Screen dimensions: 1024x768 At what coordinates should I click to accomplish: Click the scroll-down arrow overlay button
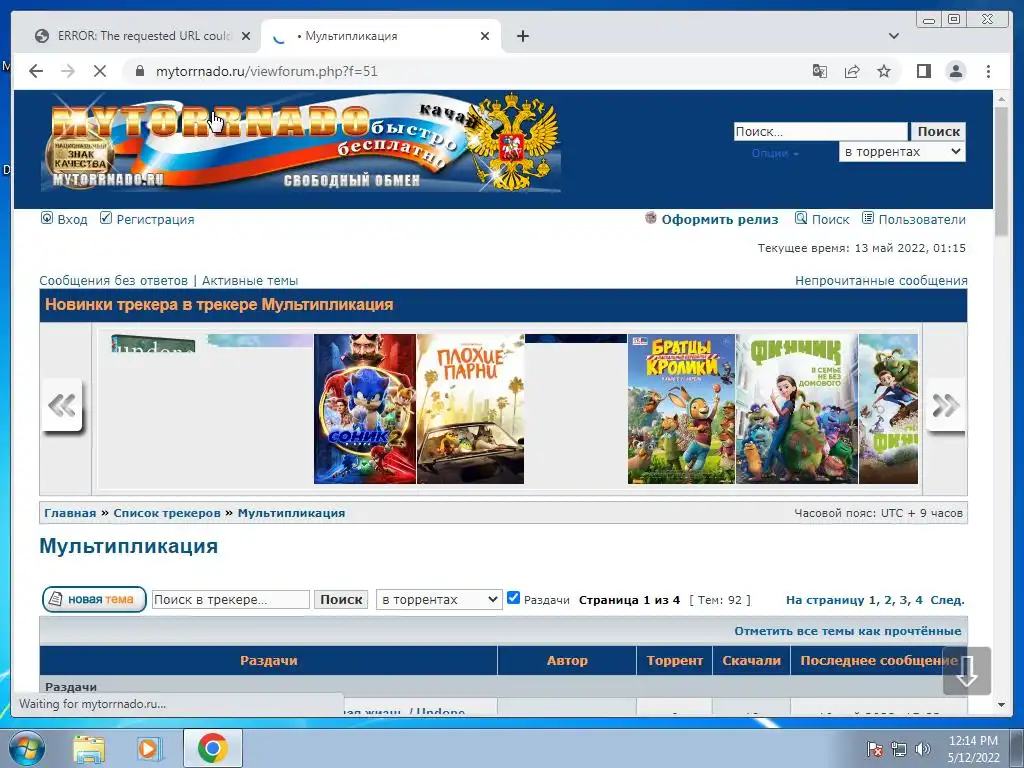967,671
